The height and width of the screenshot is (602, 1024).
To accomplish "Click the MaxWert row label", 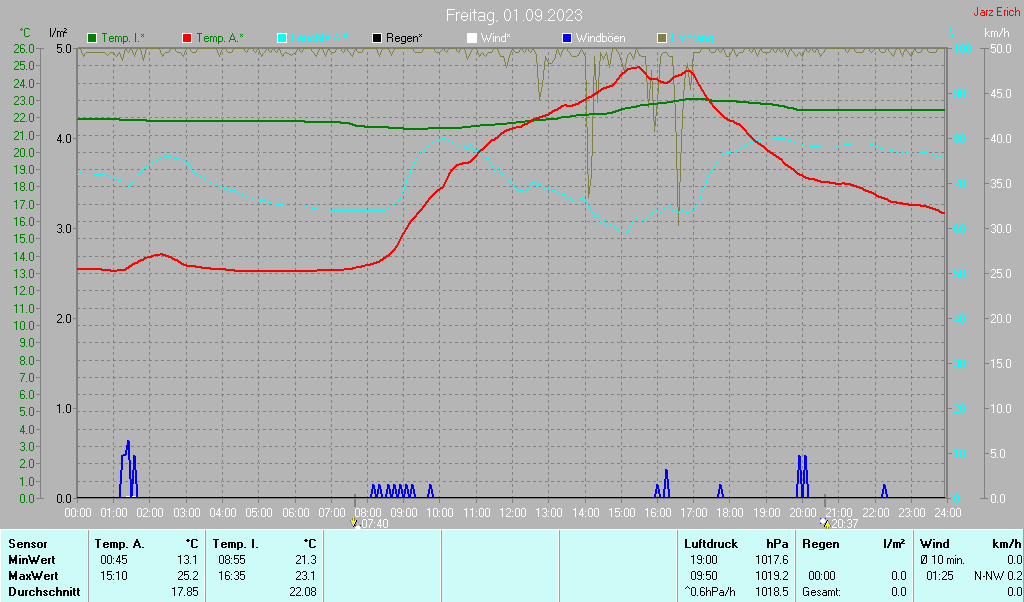I will 31,576.
